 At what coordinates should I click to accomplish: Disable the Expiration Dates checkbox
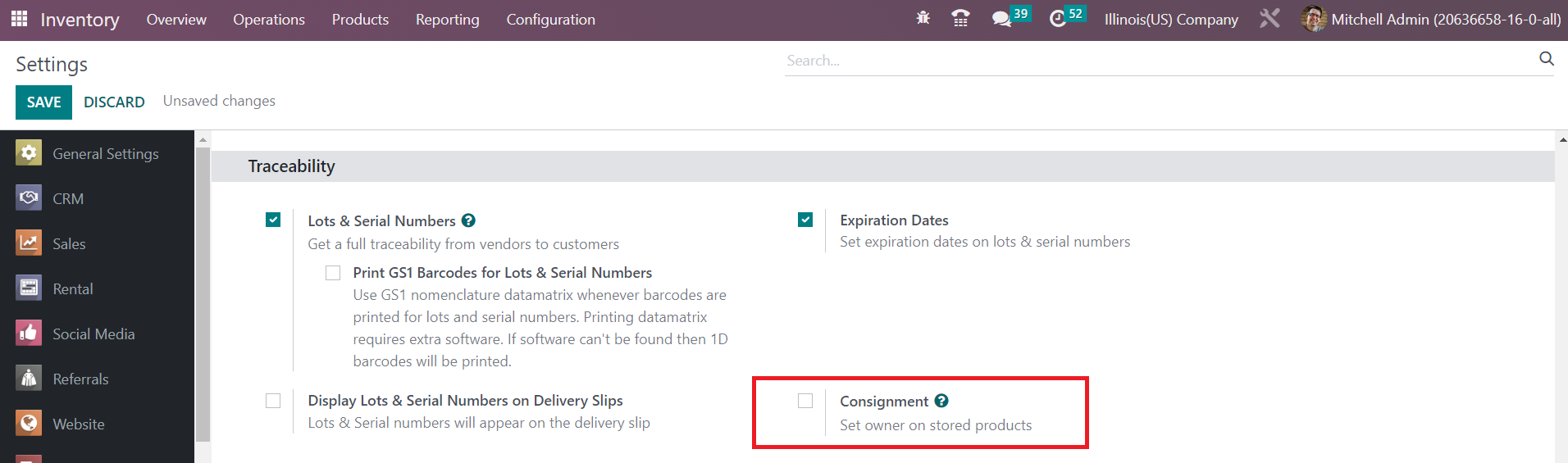coord(805,220)
